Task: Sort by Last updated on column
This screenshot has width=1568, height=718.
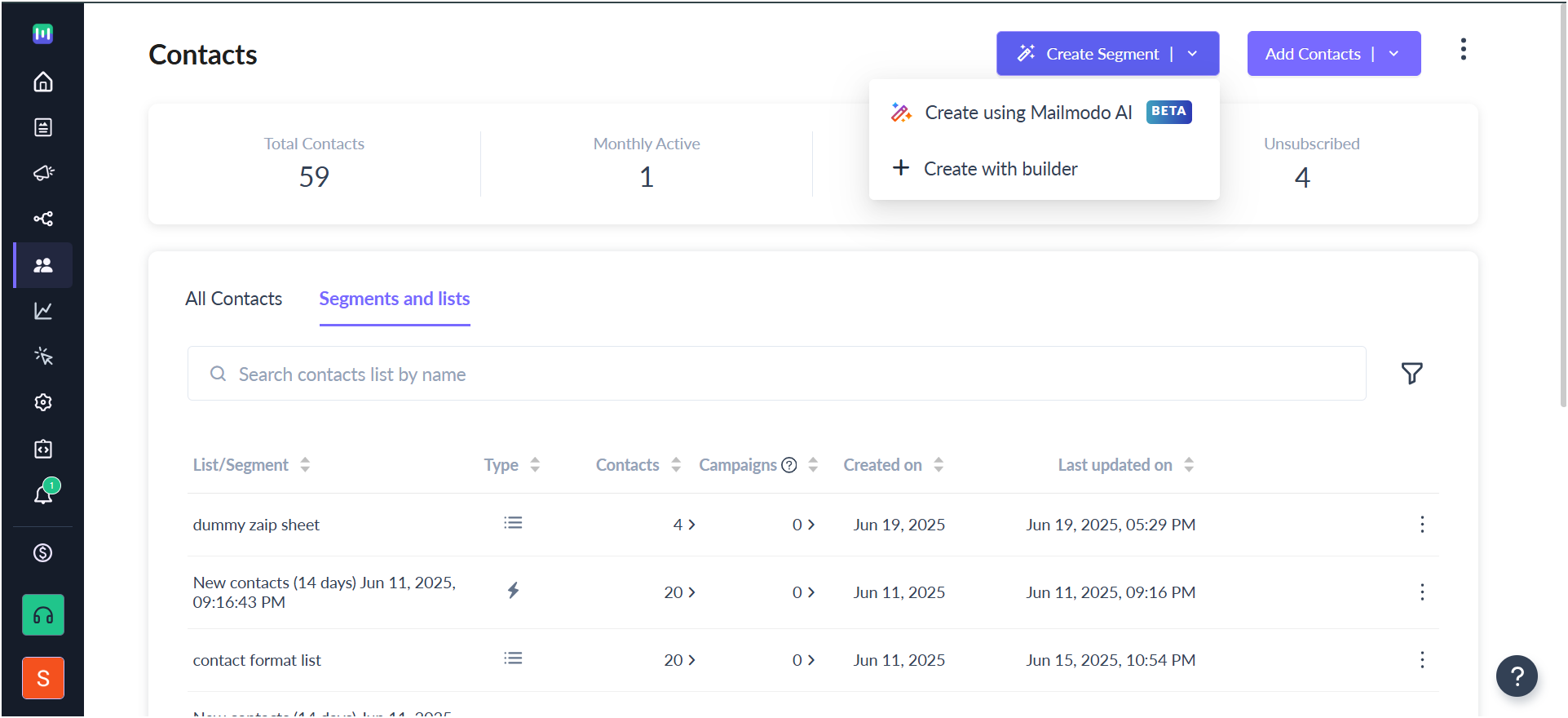Action: [x=1189, y=465]
